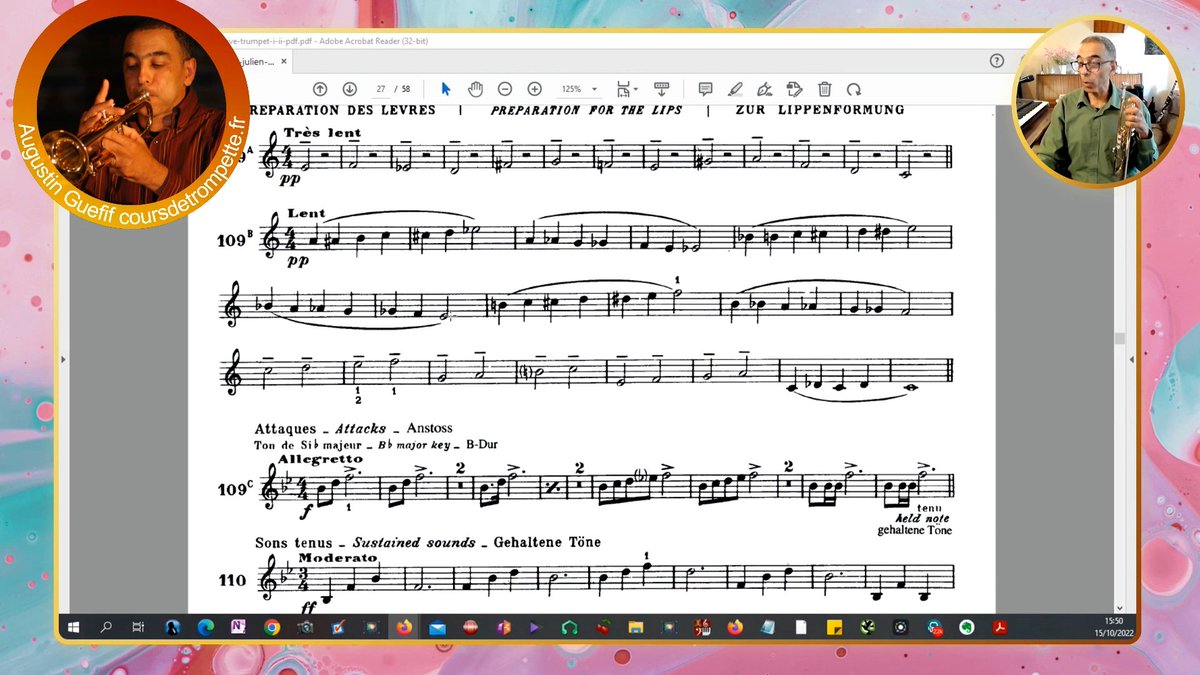The image size is (1200, 675).
Task: Select the highlighter pen tool
Action: coord(735,89)
